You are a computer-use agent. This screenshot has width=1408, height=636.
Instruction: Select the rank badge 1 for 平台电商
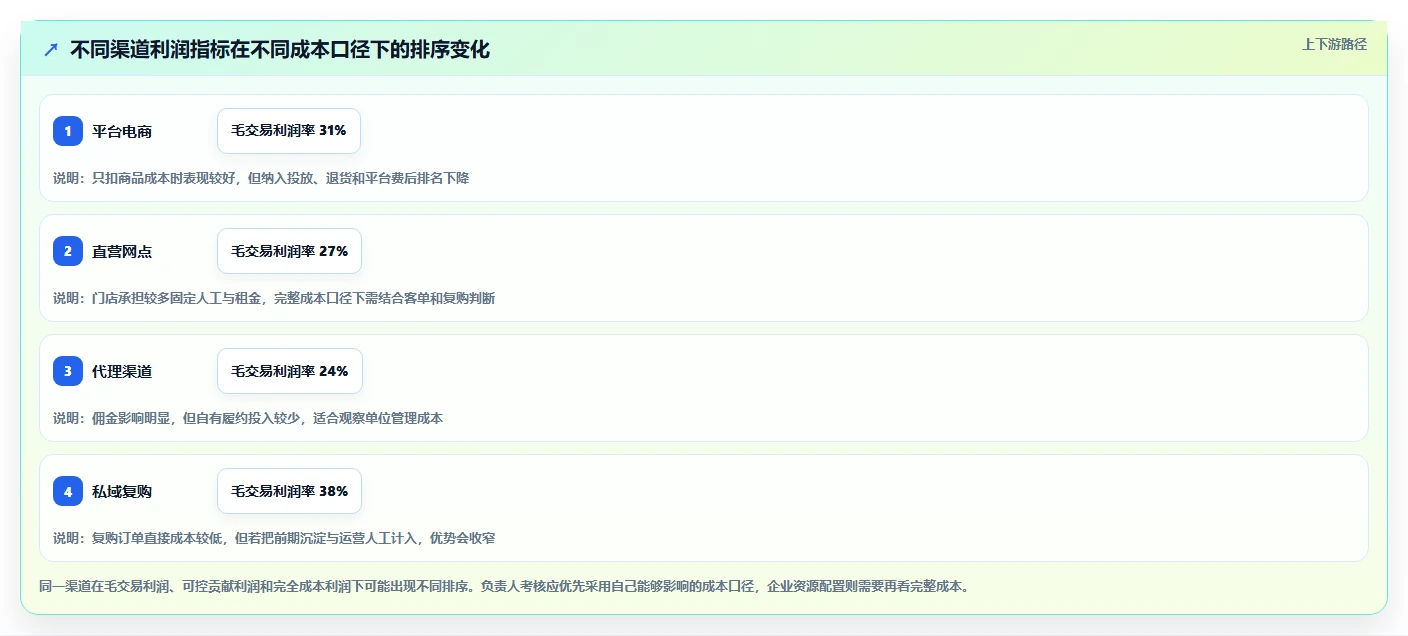pos(68,131)
